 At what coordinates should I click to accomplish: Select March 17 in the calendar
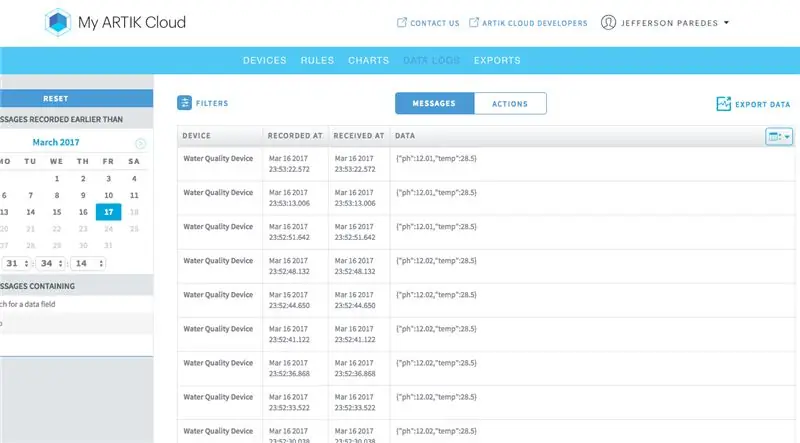pos(109,212)
